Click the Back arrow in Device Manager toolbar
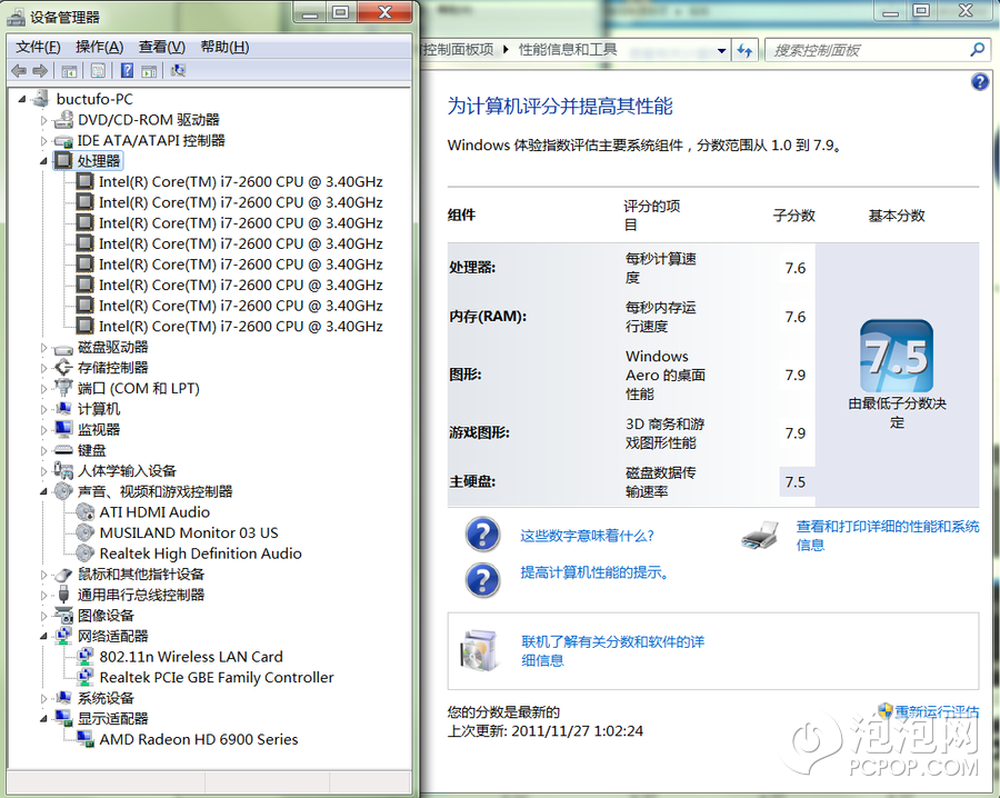The width and height of the screenshot is (1000, 798). (x=19, y=71)
